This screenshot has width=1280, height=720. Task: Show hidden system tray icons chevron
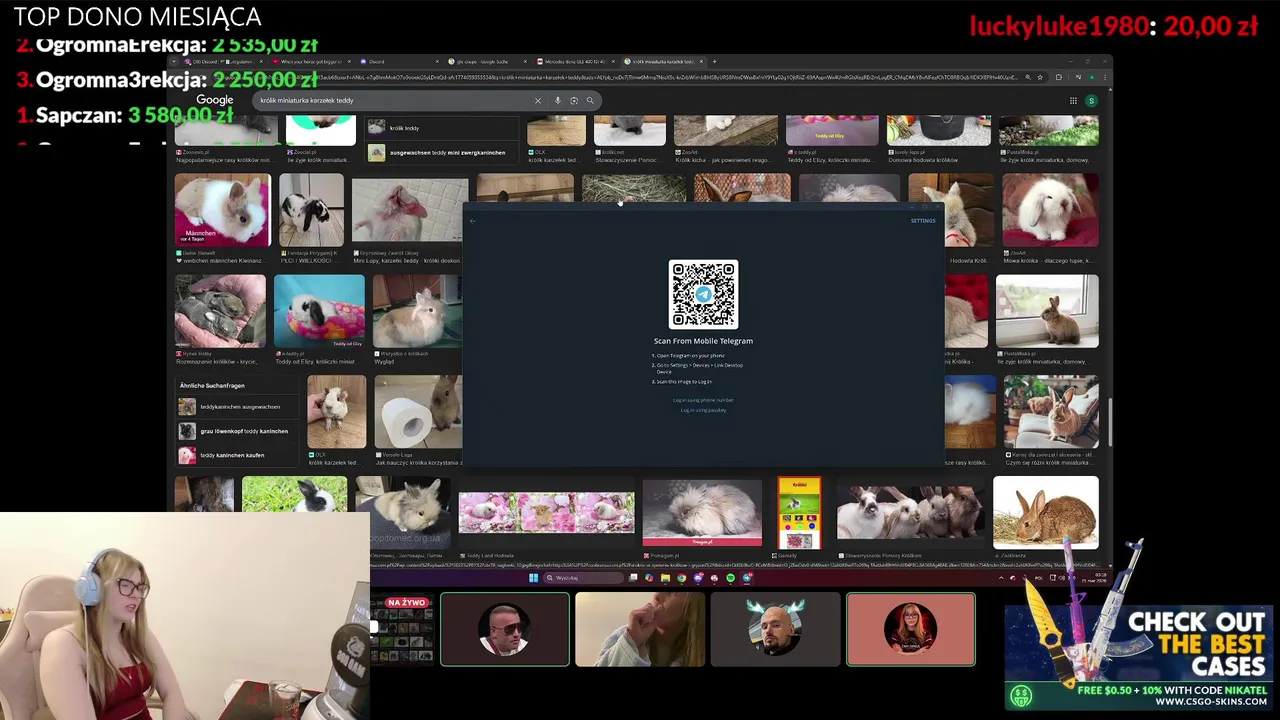point(1001,577)
